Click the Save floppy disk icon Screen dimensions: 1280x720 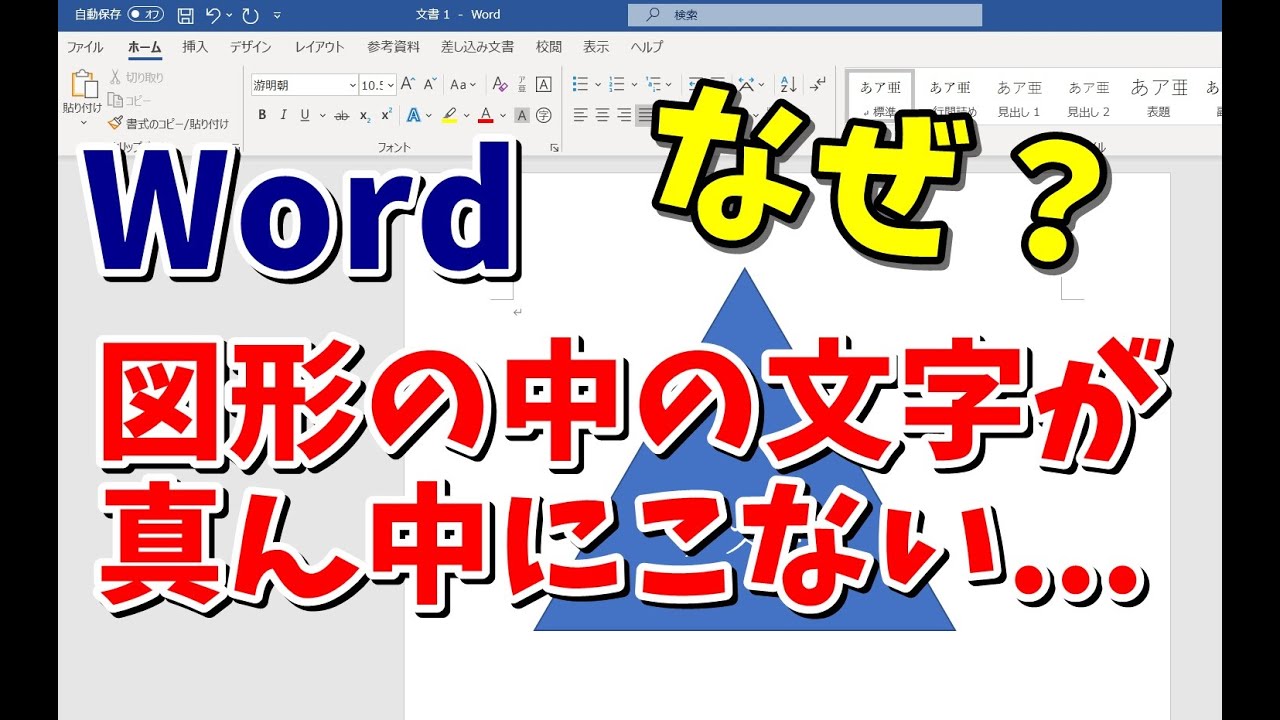click(185, 15)
